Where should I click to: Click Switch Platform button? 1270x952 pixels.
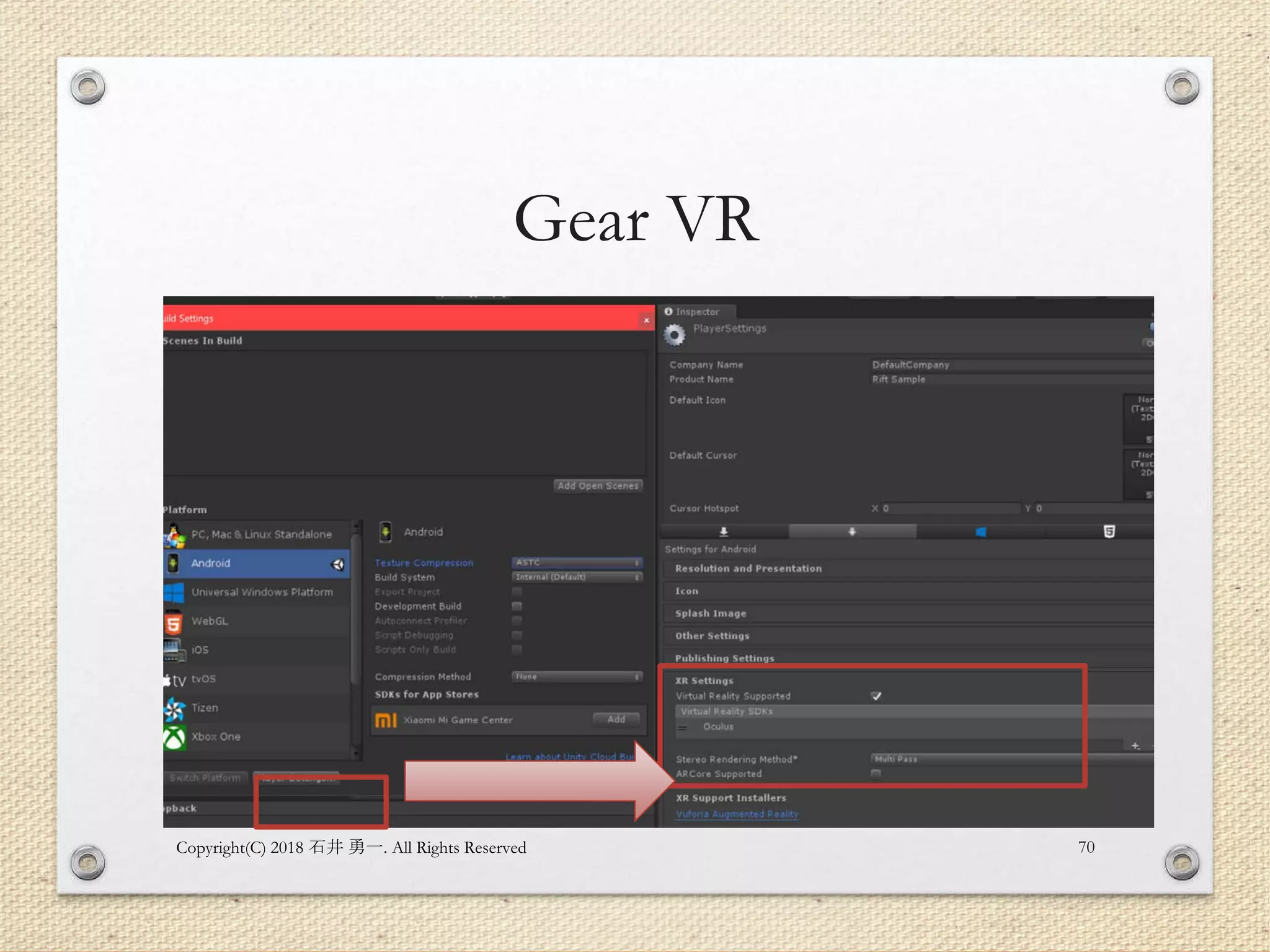[205, 778]
